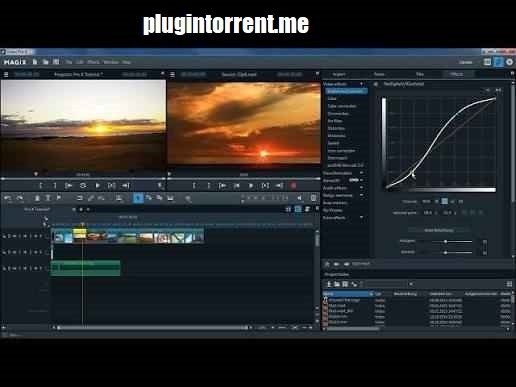The width and height of the screenshot is (516, 387).
Task: Switch to the Effects tab in media pool
Action: point(456,74)
